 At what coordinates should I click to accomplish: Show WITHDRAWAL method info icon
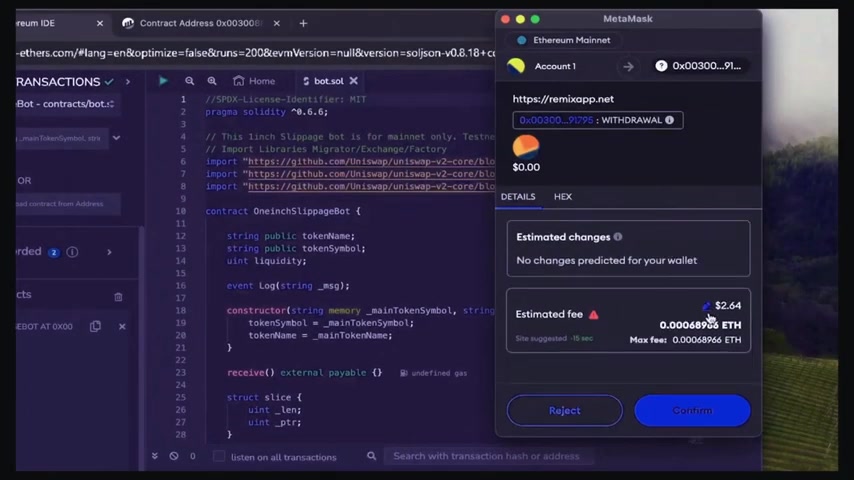coord(669,120)
